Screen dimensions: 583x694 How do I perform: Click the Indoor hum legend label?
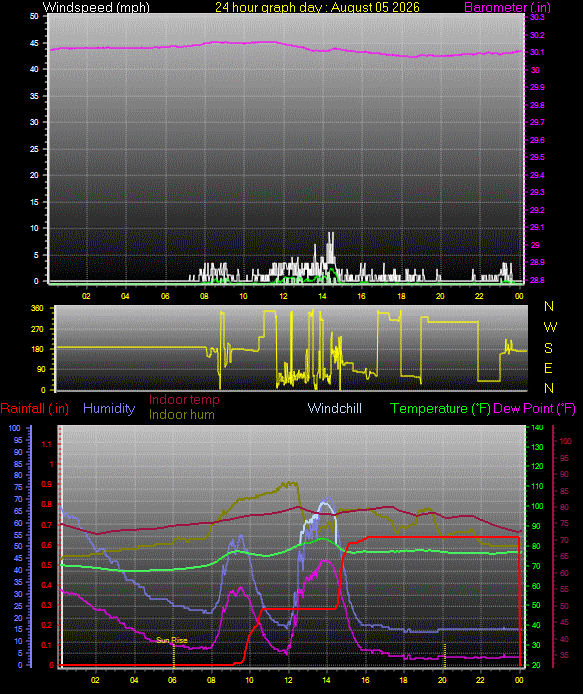(181, 415)
